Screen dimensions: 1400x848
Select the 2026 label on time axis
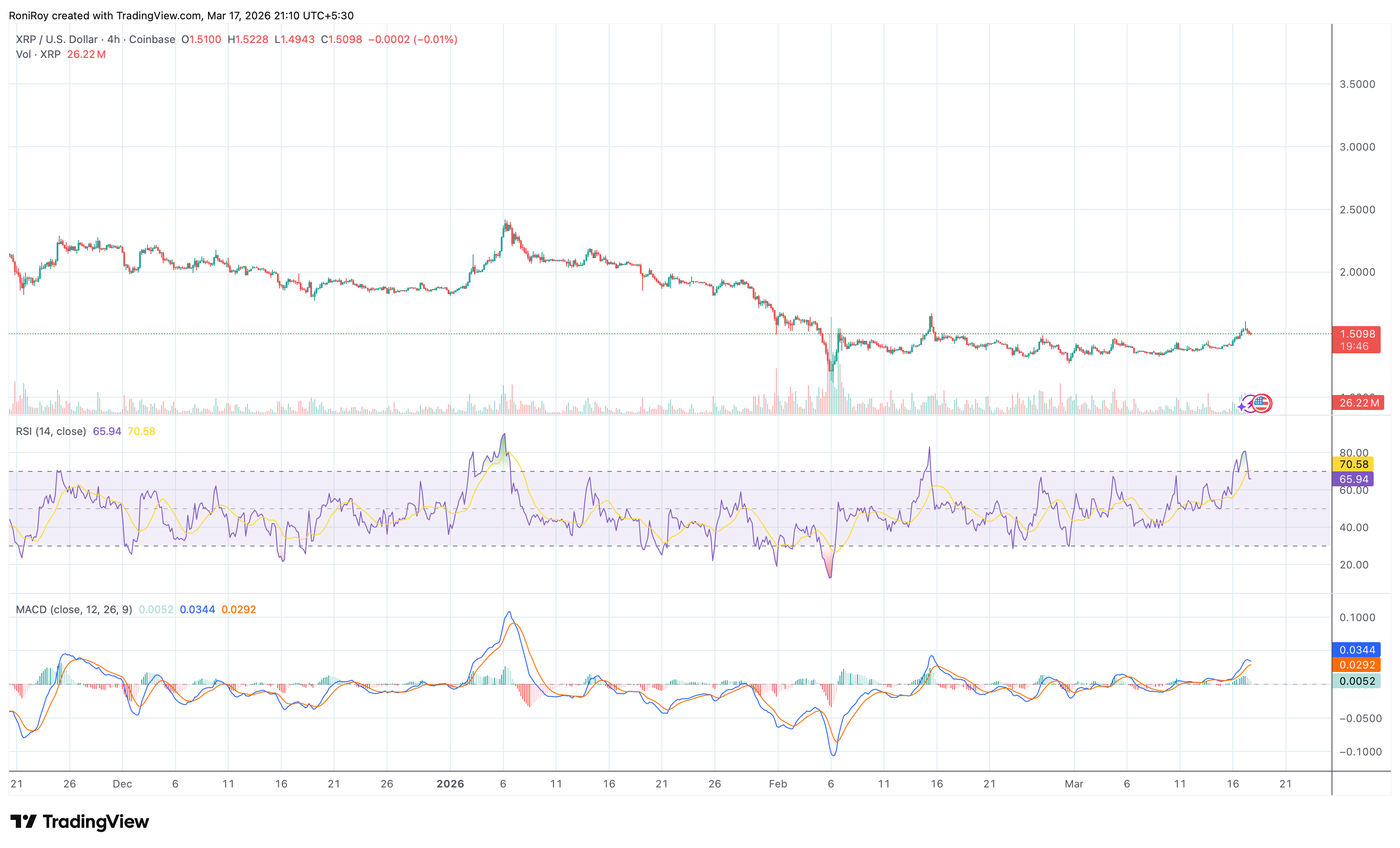click(x=452, y=783)
